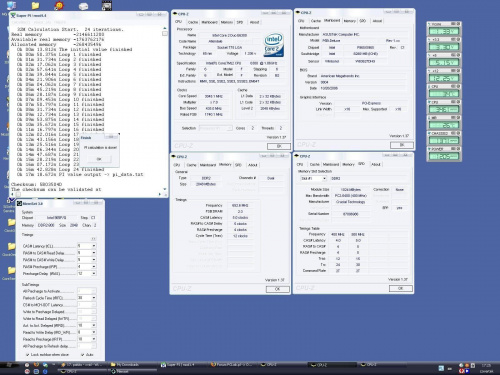
Task: Switch to MemSet taskbar button
Action: [132, 371]
